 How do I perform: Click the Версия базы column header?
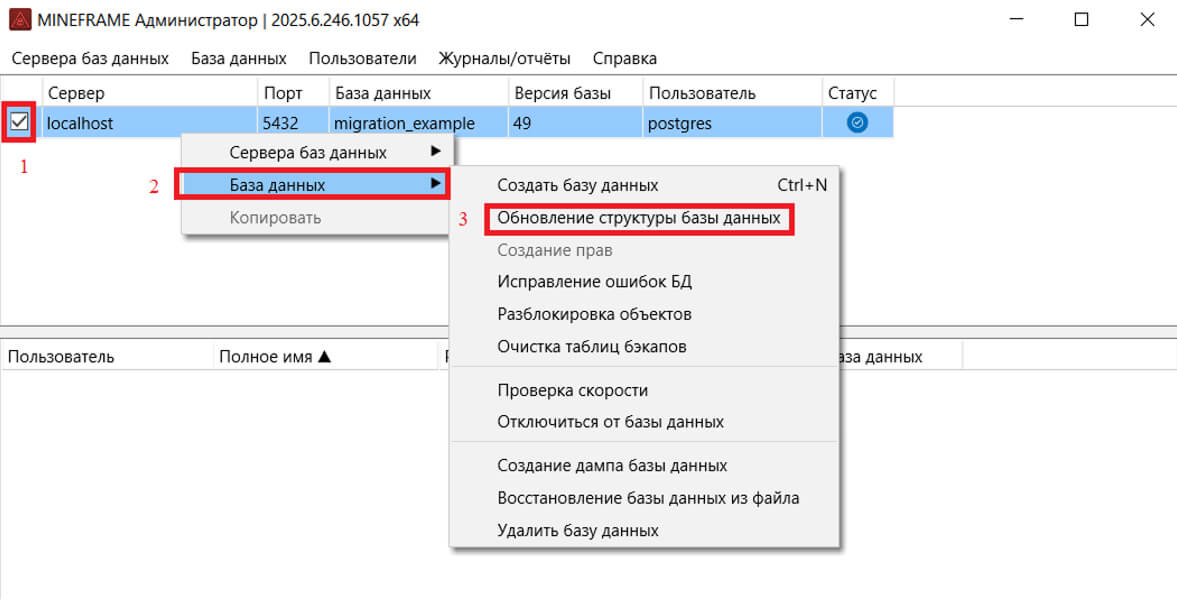576,93
